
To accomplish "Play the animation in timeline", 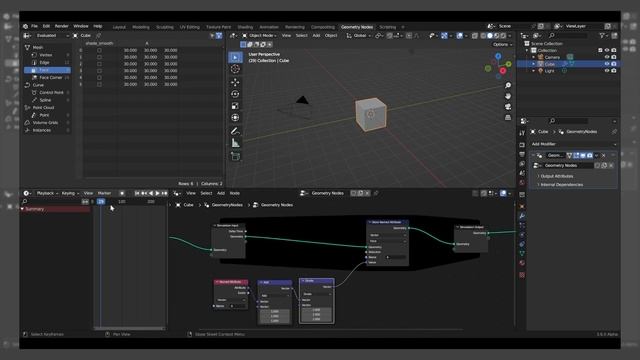I will [158, 193].
